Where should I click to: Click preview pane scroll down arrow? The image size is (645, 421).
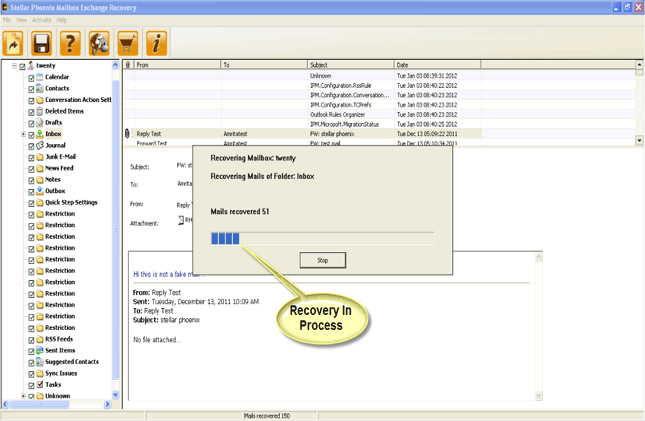pos(538,396)
